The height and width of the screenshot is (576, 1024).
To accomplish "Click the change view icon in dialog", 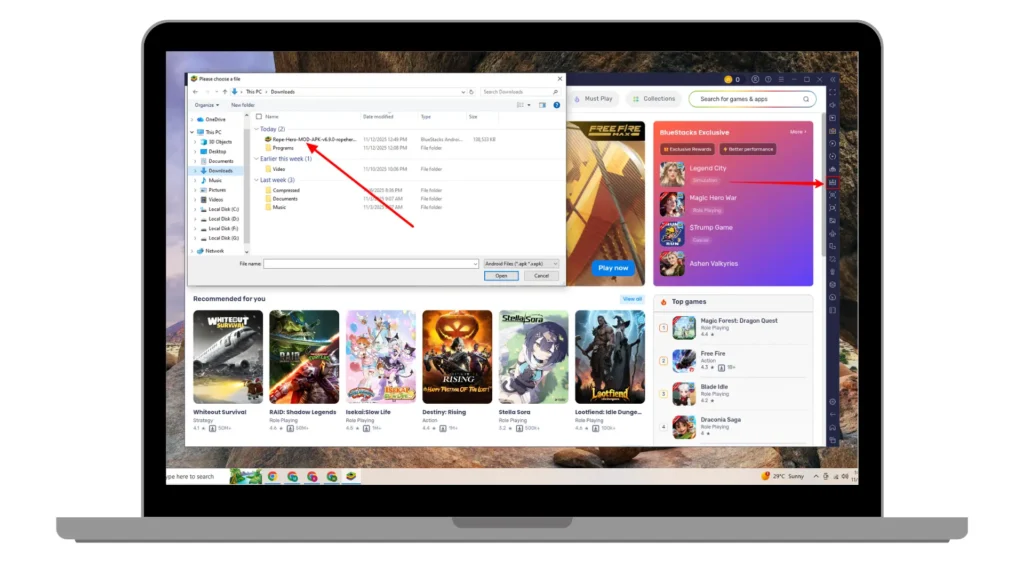I will pos(520,105).
